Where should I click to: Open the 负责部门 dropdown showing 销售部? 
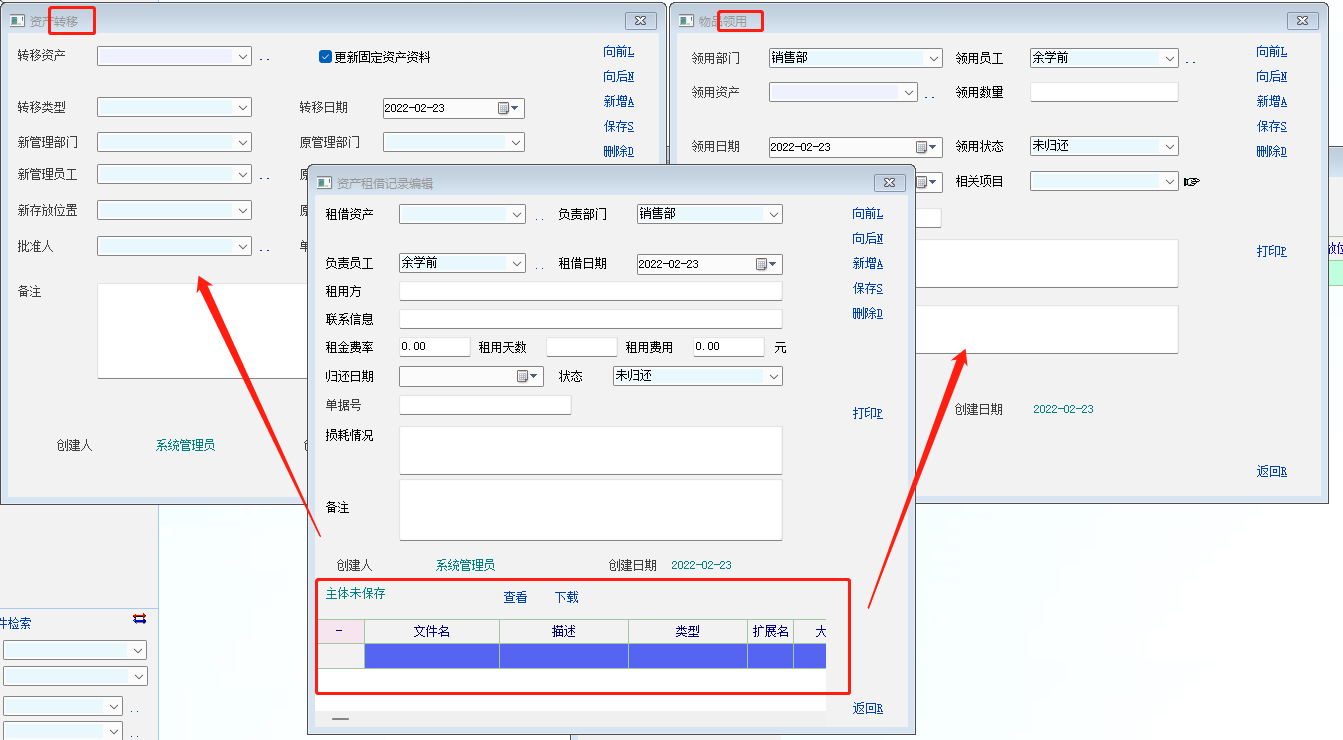pyautogui.click(x=773, y=214)
